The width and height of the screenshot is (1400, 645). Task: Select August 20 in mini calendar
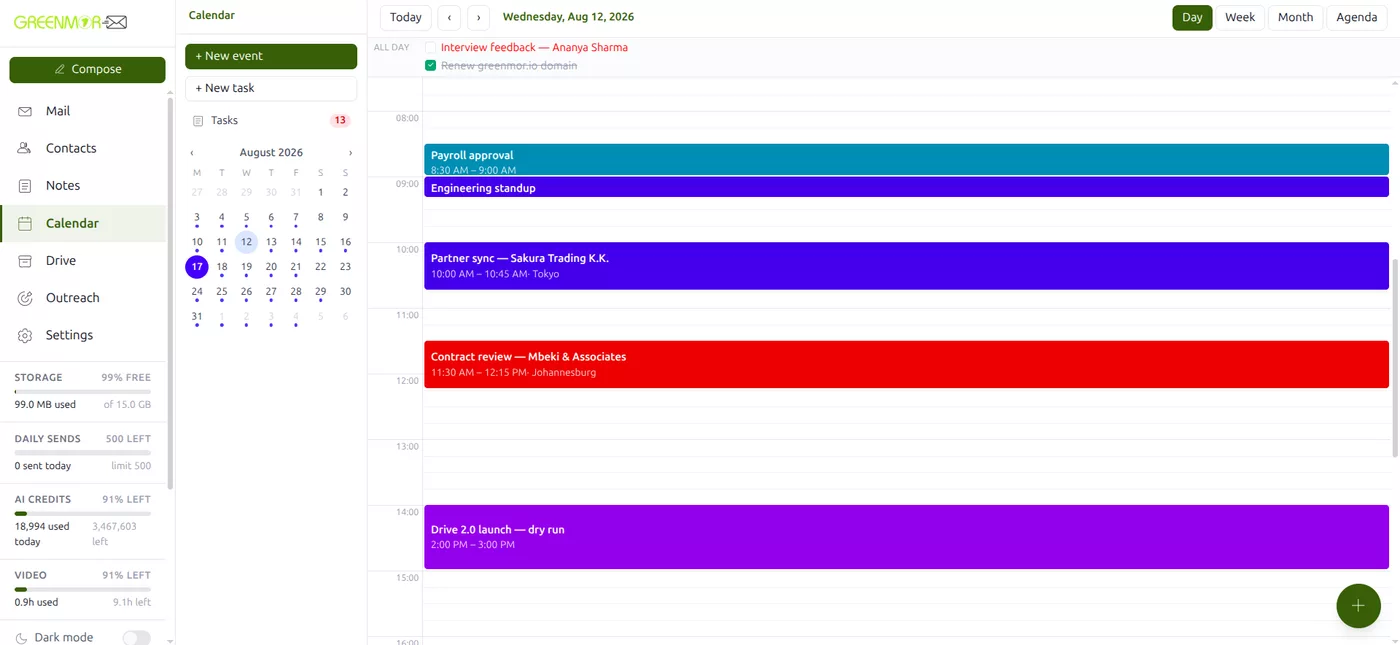[271, 267]
